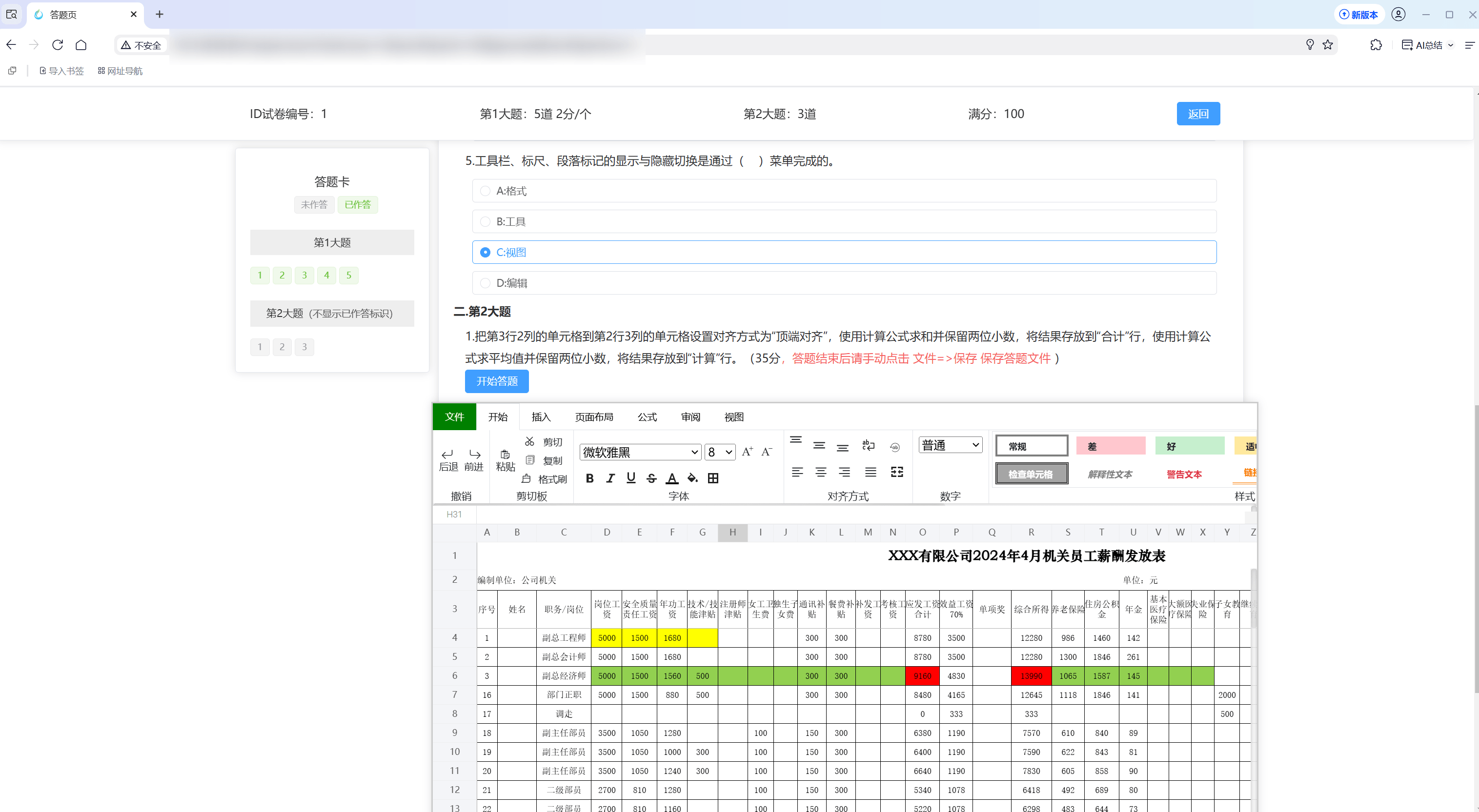Open the cell borders tool
This screenshot has height=812, width=1479.
[713, 478]
